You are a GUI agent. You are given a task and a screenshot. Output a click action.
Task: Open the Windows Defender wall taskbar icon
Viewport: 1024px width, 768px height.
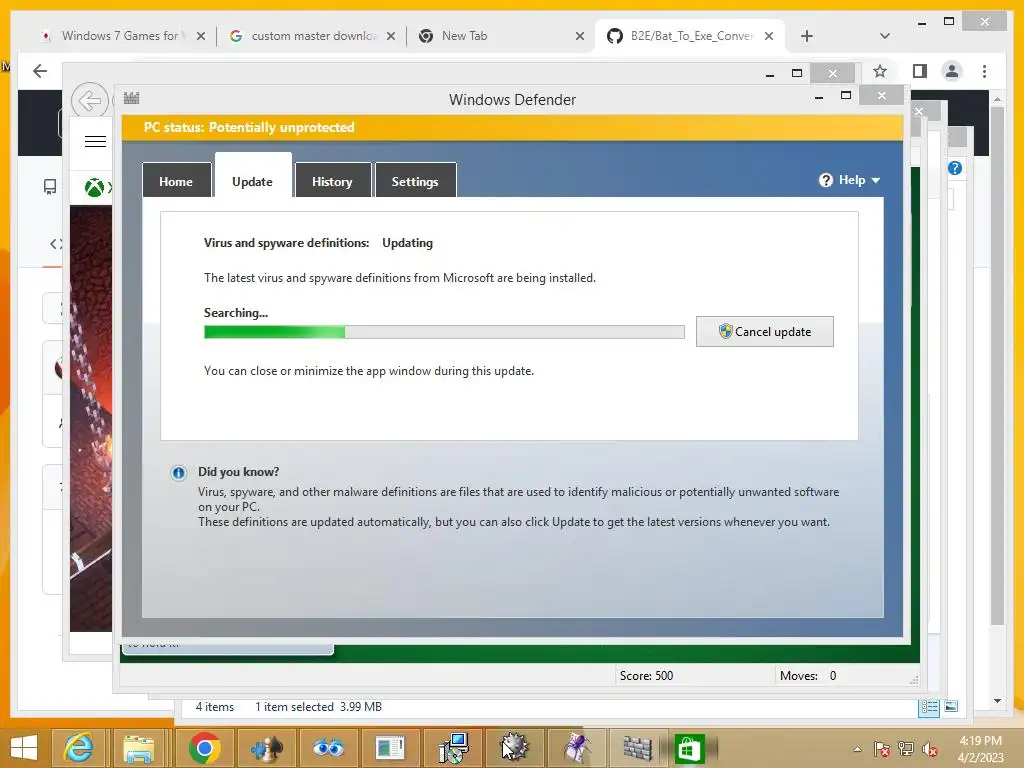(x=637, y=748)
